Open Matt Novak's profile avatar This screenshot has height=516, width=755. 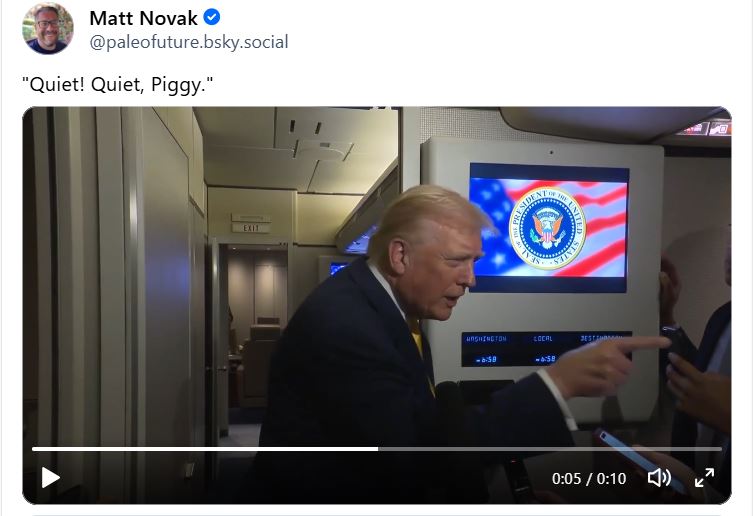(47, 29)
